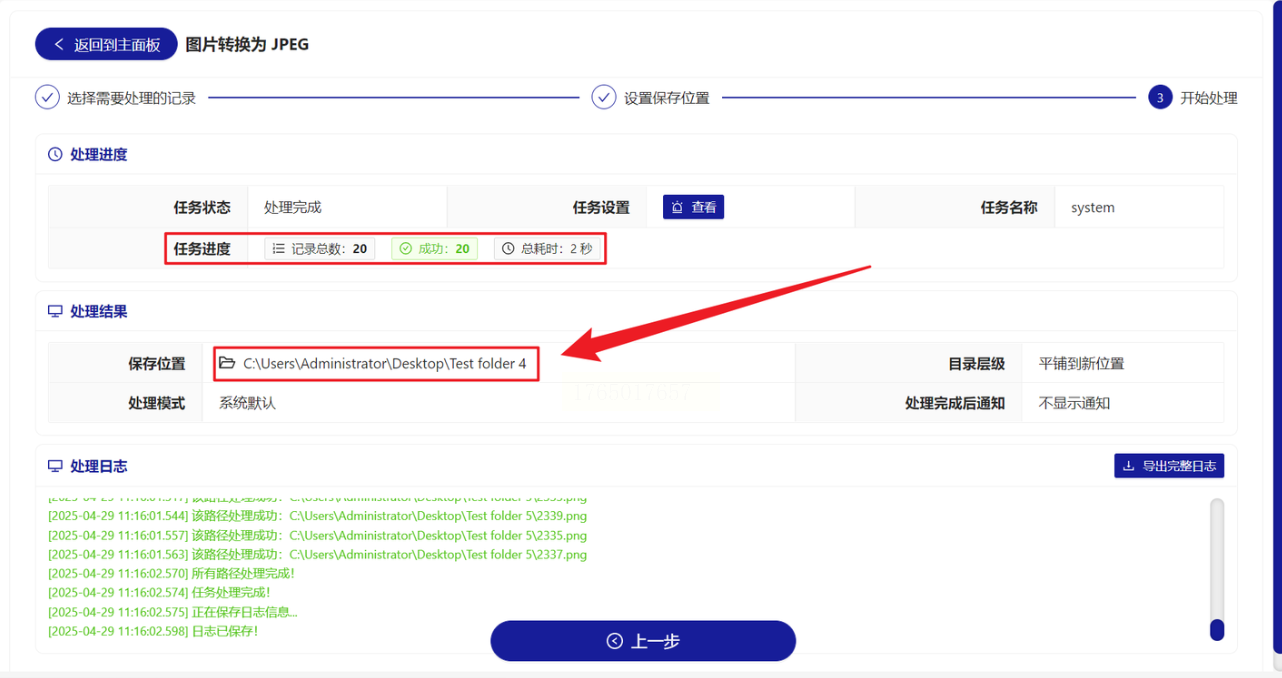Image resolution: width=1282 pixels, height=678 pixels.
Task: Select the 设置保存位置 step label
Action: (667, 98)
